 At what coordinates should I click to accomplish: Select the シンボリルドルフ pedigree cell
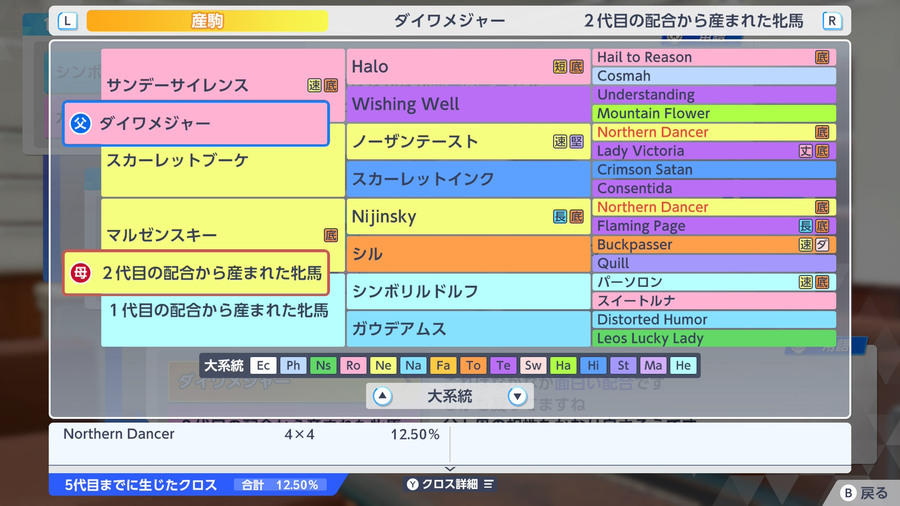tap(468, 291)
